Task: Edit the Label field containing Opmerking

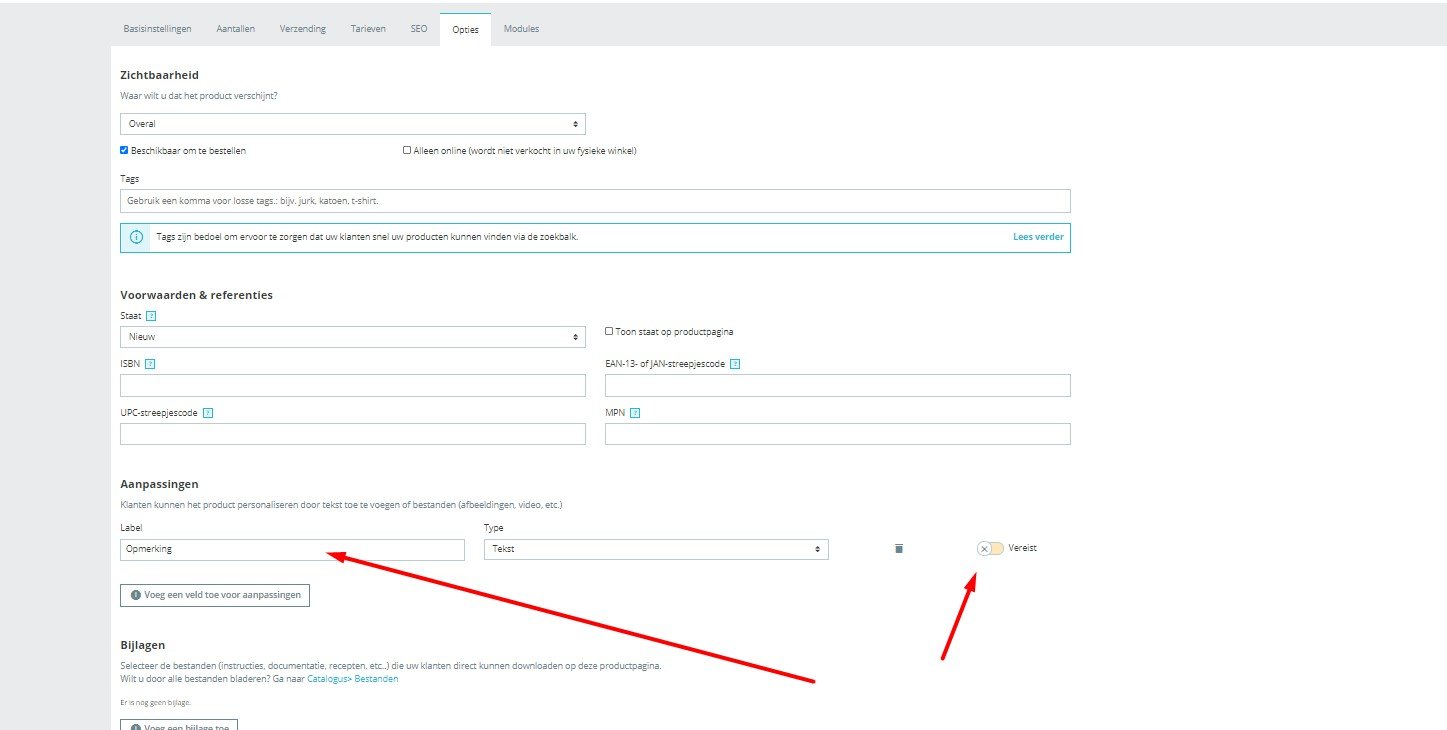Action: [292, 549]
